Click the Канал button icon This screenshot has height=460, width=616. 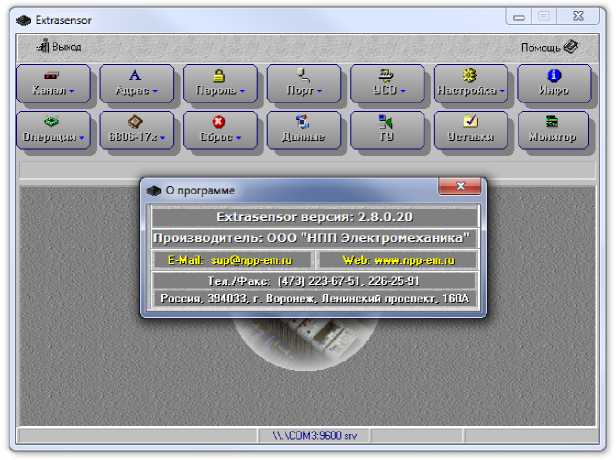pos(51,75)
